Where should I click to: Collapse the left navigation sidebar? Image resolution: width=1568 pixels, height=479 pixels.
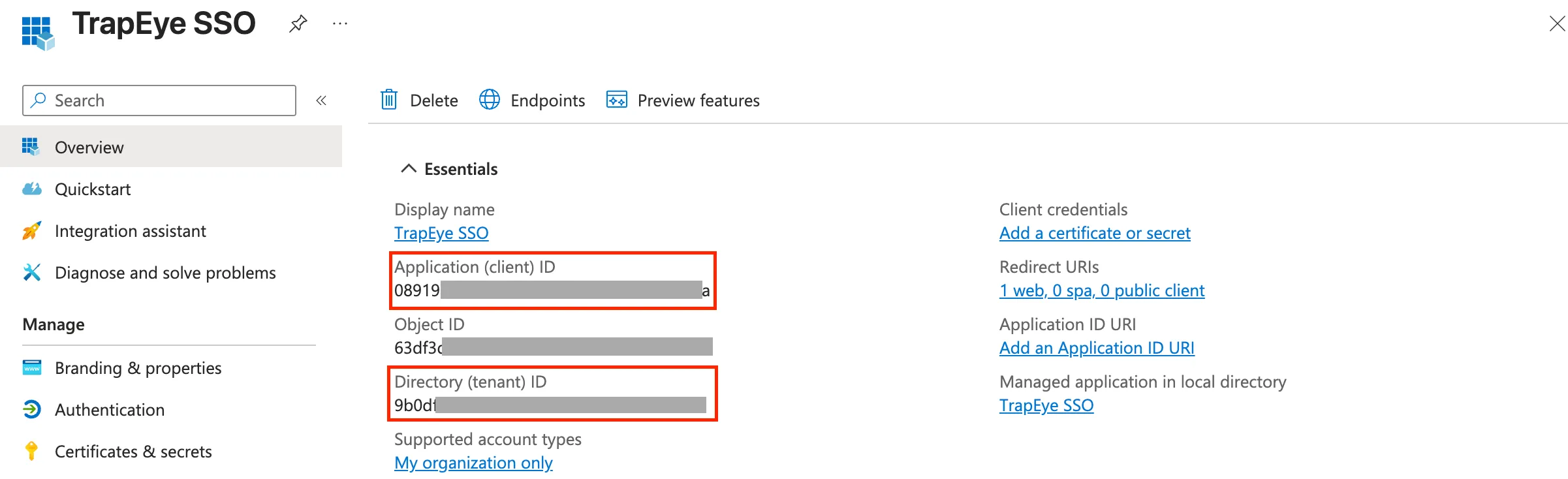tap(321, 100)
